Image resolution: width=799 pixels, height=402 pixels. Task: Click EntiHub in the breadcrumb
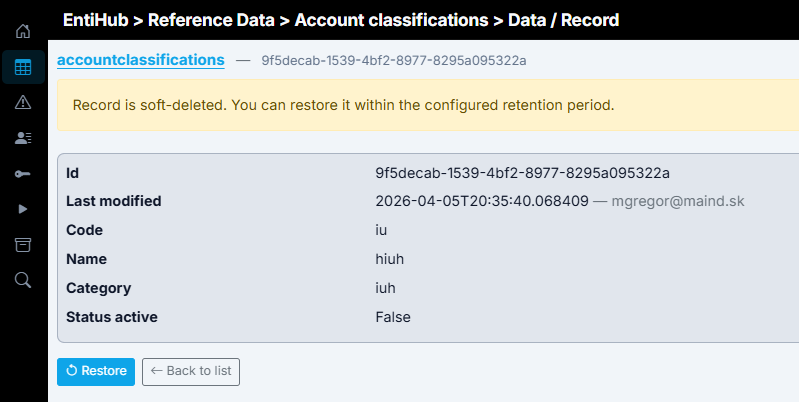click(x=96, y=20)
